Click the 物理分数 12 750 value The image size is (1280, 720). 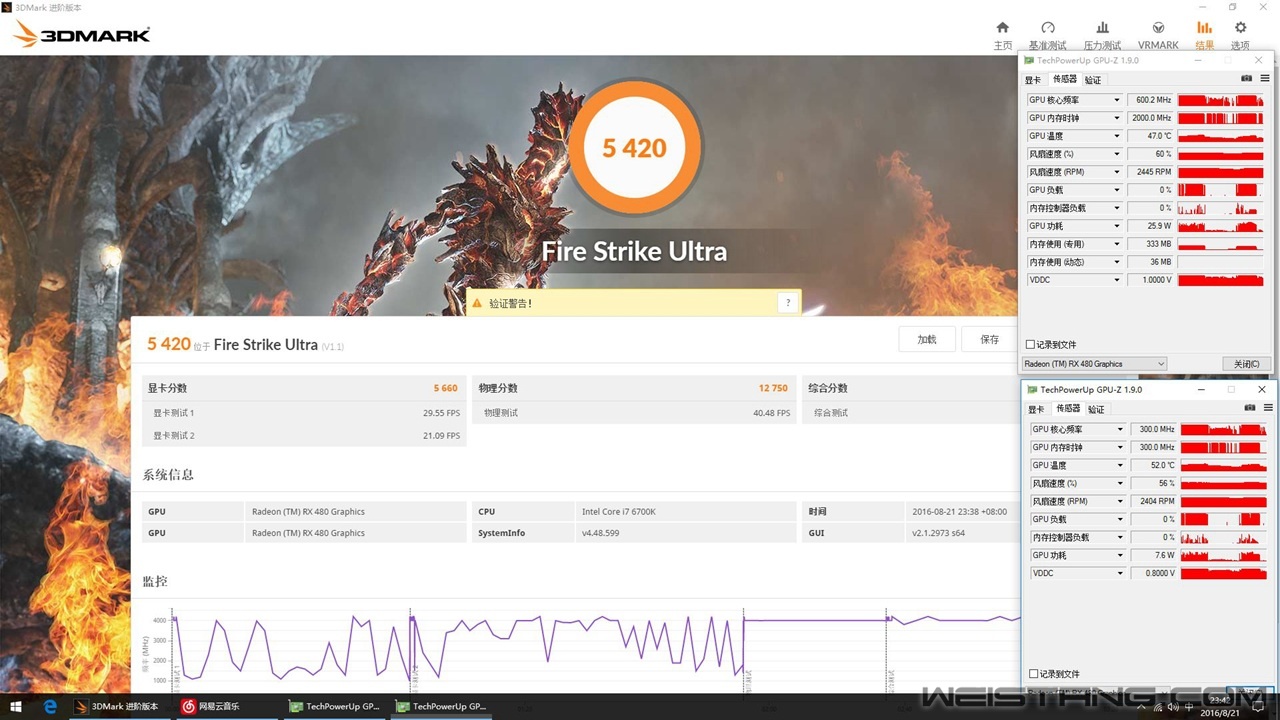pos(773,388)
